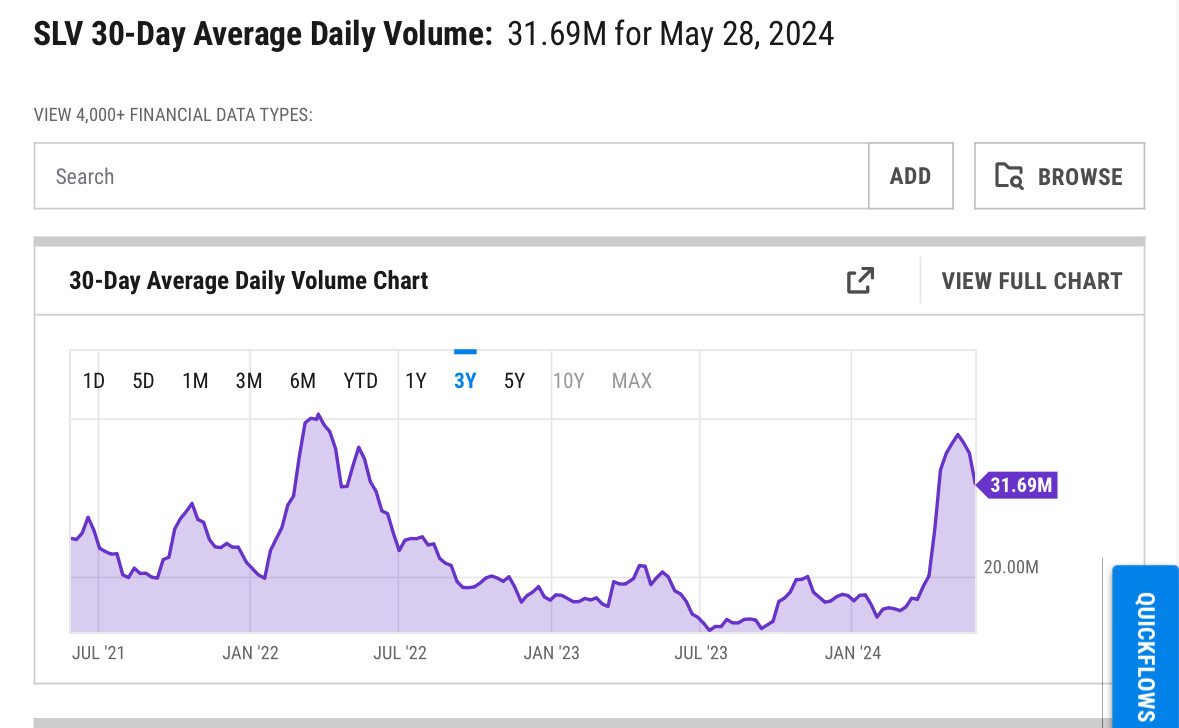The height and width of the screenshot is (728, 1179).
Task: Click the 20.00M axis label
Action: (1011, 567)
